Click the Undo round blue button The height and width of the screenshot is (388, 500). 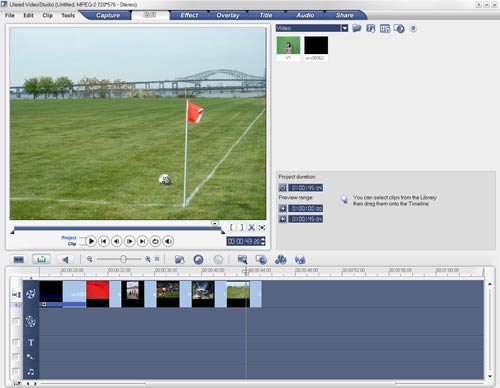(x=198, y=259)
